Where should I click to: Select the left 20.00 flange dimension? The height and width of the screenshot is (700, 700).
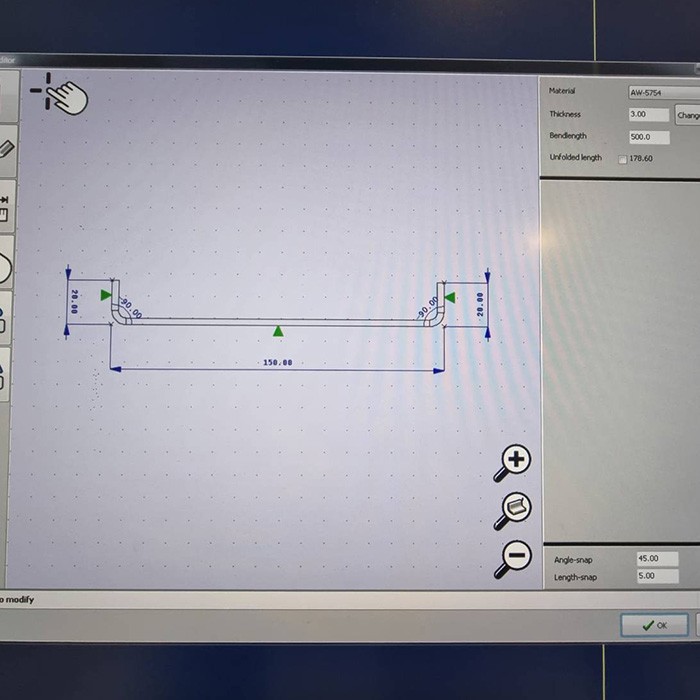click(x=74, y=301)
